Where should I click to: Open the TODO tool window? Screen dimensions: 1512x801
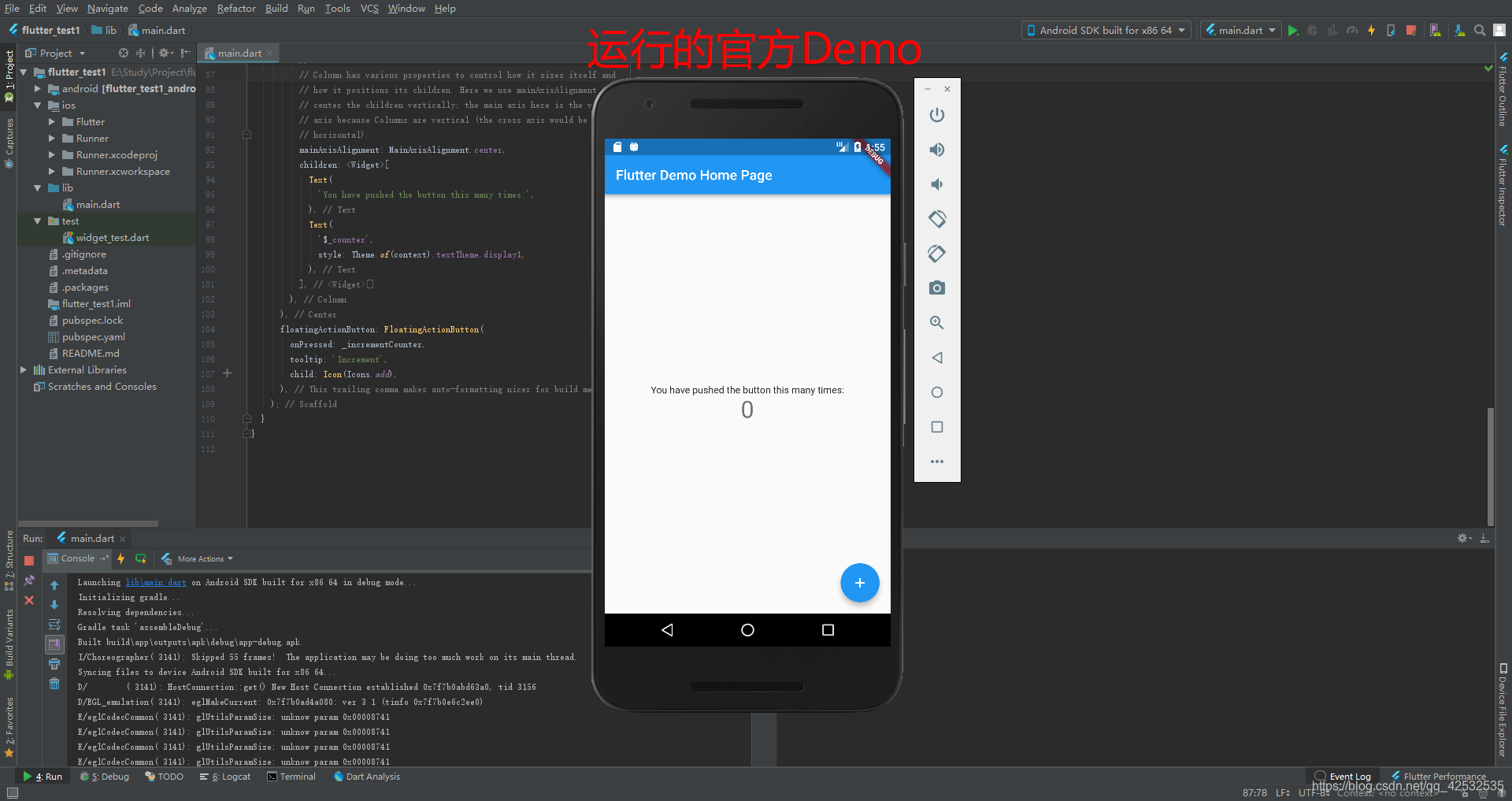(x=165, y=777)
